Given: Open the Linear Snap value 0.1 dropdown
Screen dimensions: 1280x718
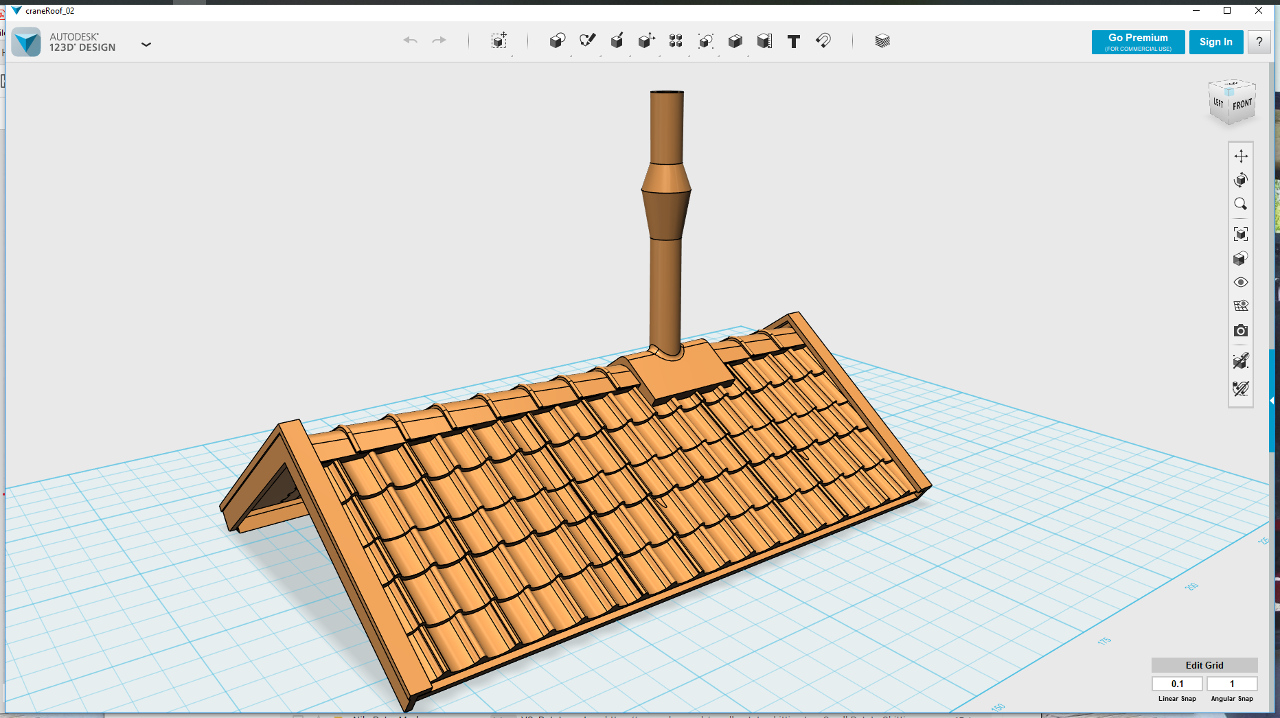Looking at the screenshot, I should point(1177,684).
